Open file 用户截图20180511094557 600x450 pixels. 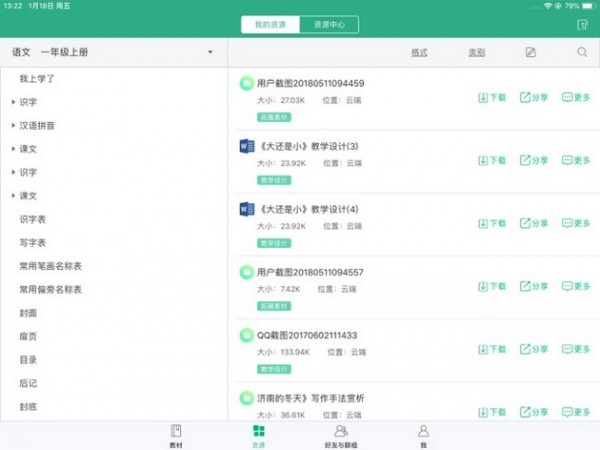[x=310, y=272]
